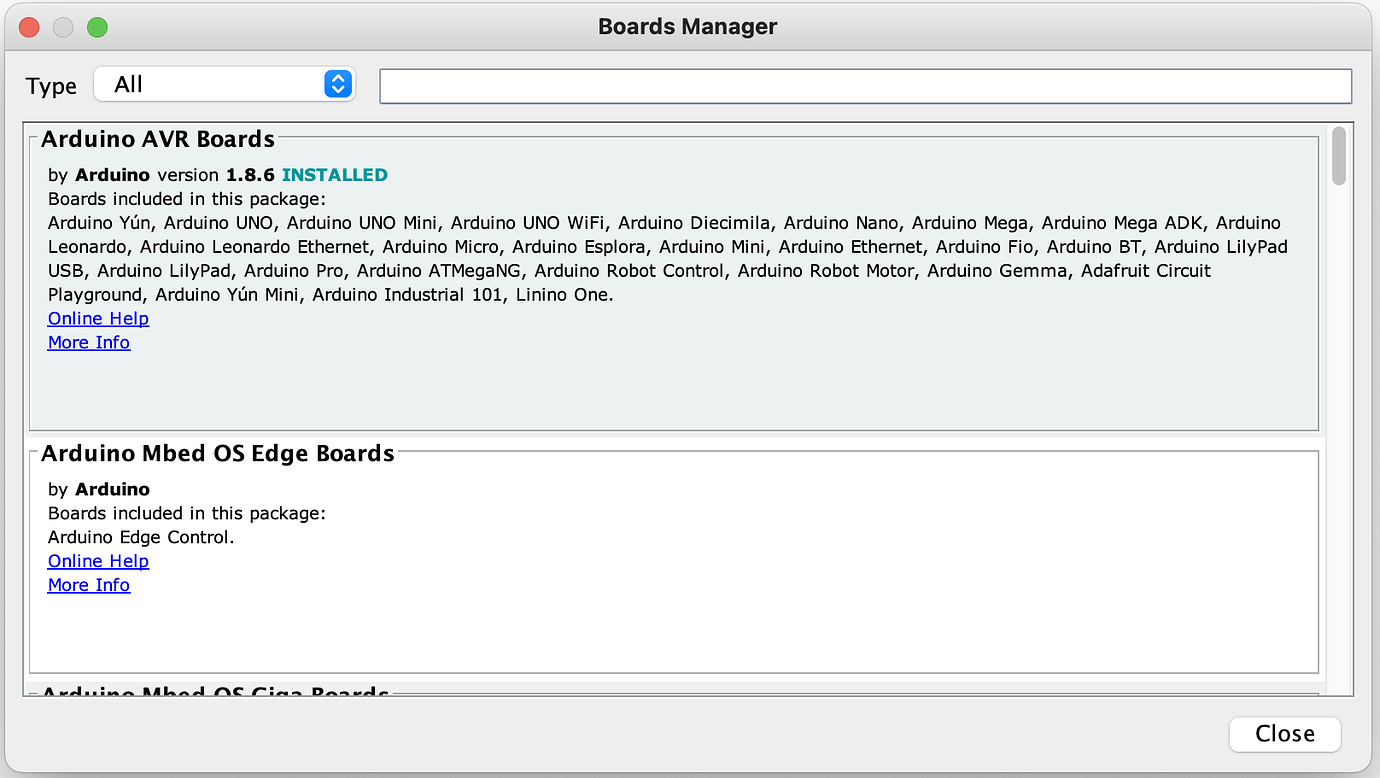1380x778 pixels.
Task: Click the INSTALLED status label in AVR entry
Action: click(x=335, y=175)
